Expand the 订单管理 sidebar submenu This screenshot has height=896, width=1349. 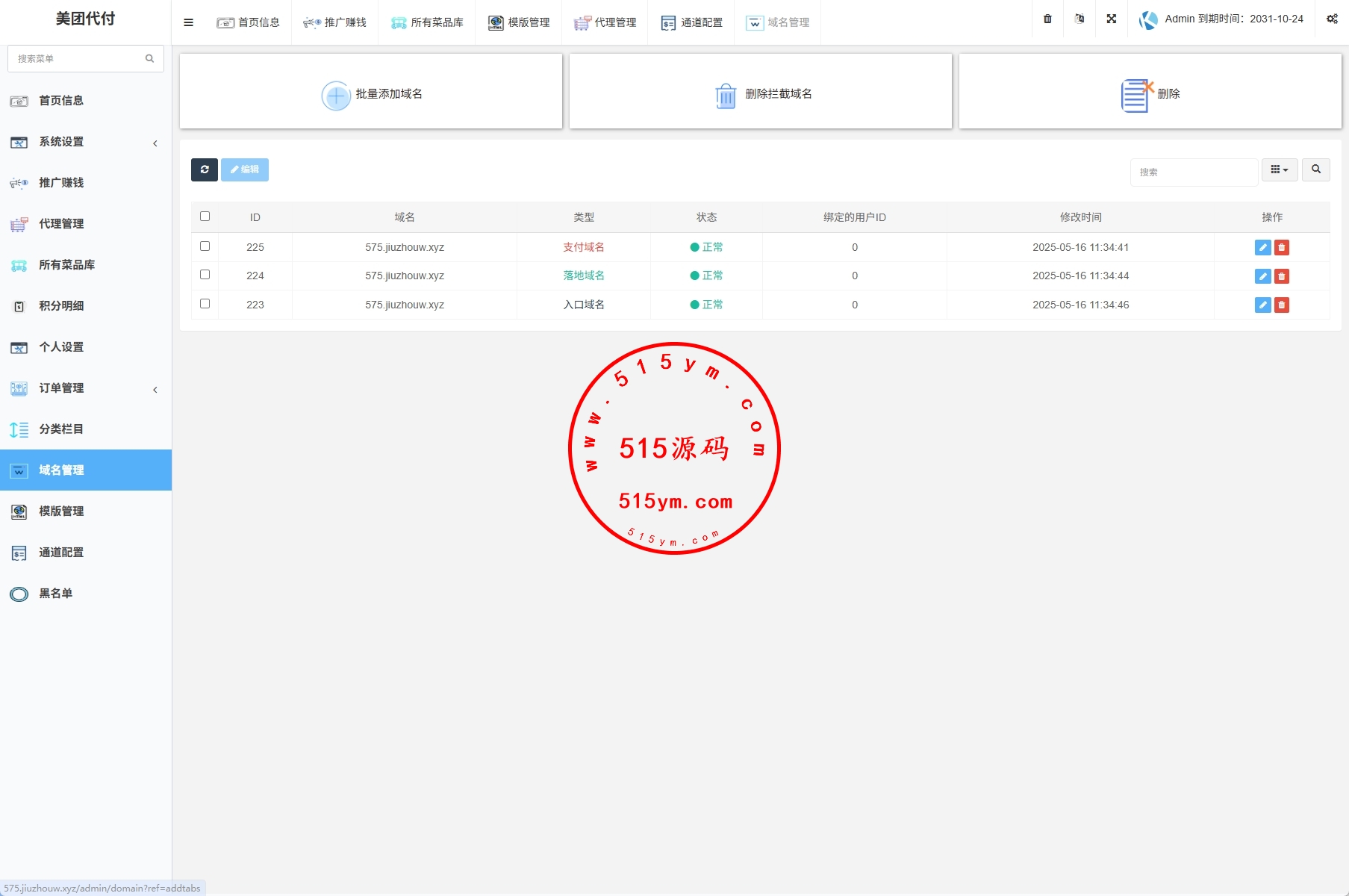tap(85, 388)
